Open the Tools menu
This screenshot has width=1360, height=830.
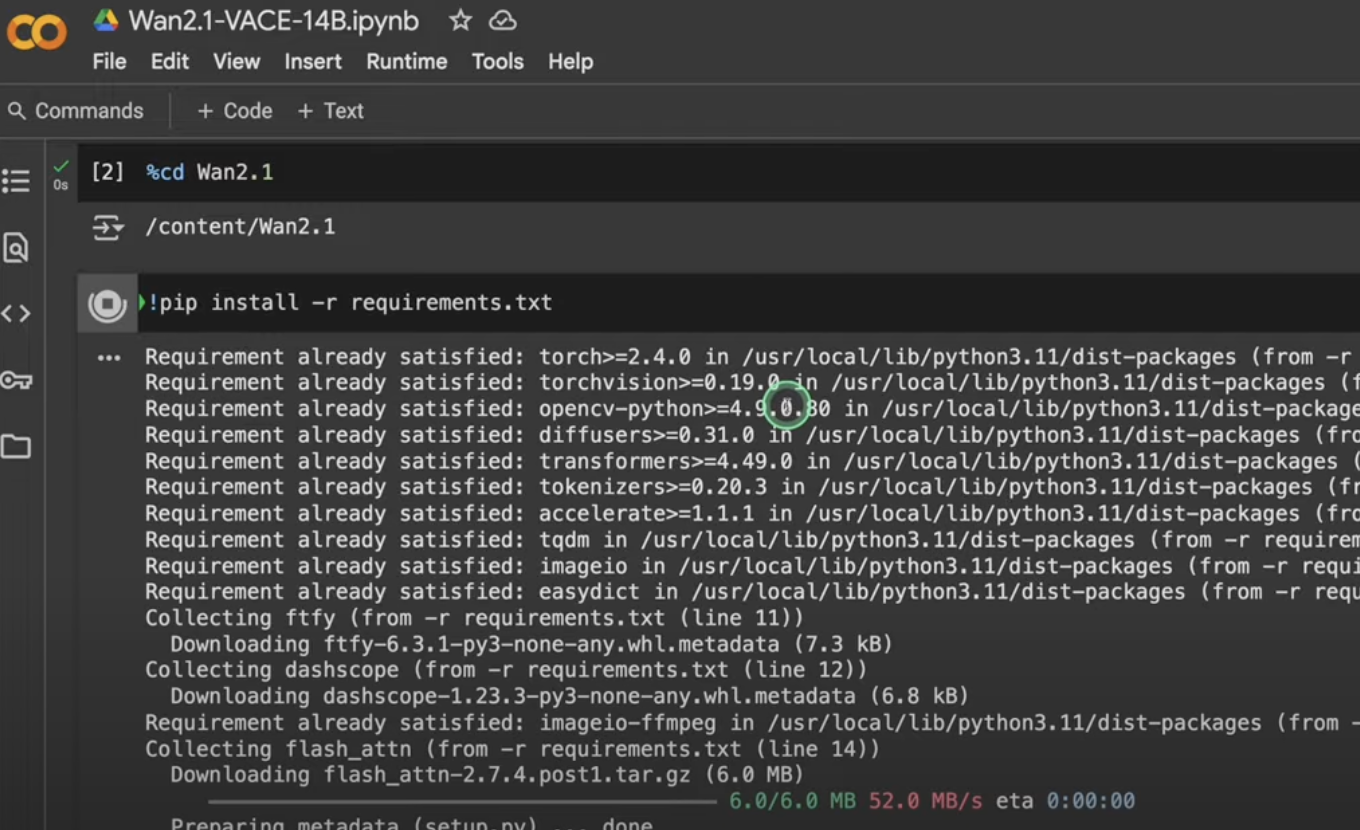click(x=498, y=61)
